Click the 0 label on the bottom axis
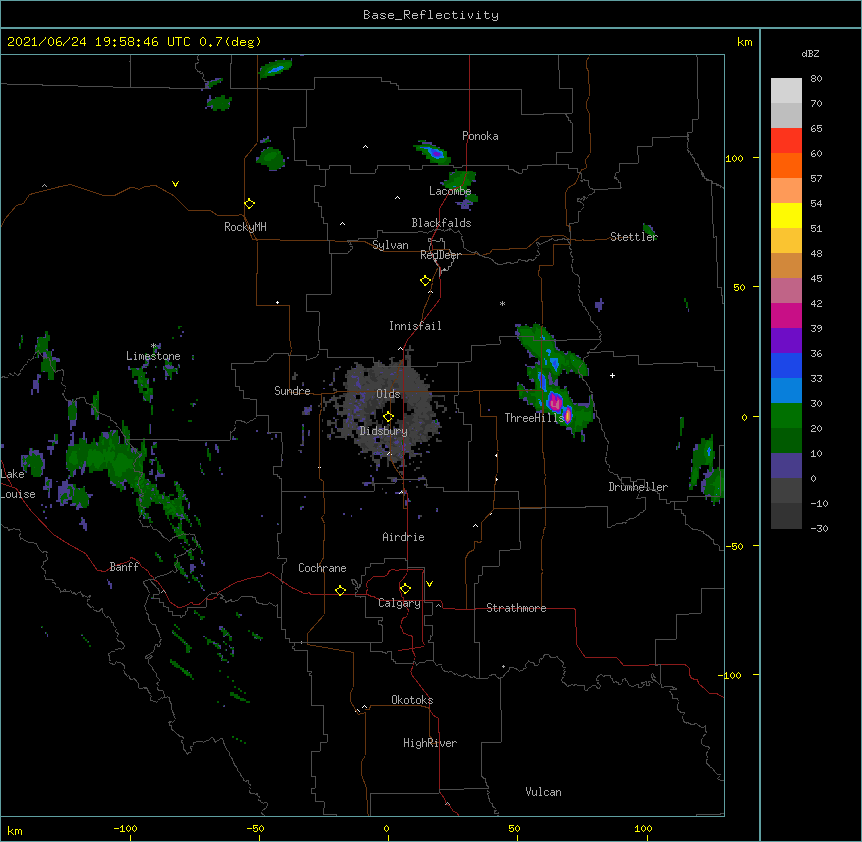 click(x=386, y=828)
